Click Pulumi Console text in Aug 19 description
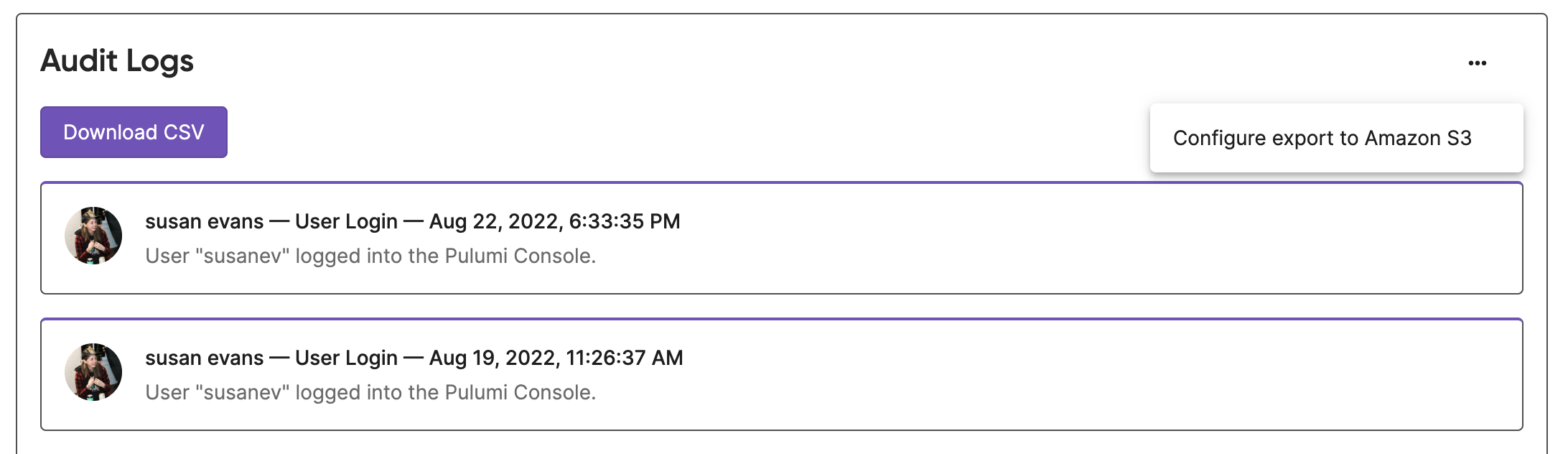 (521, 392)
